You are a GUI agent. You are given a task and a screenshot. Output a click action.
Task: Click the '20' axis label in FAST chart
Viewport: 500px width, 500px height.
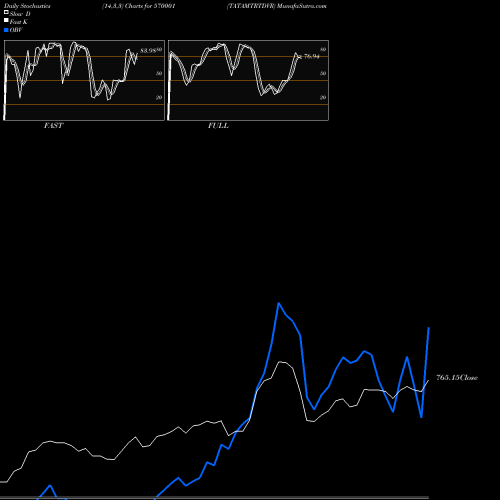click(x=159, y=97)
